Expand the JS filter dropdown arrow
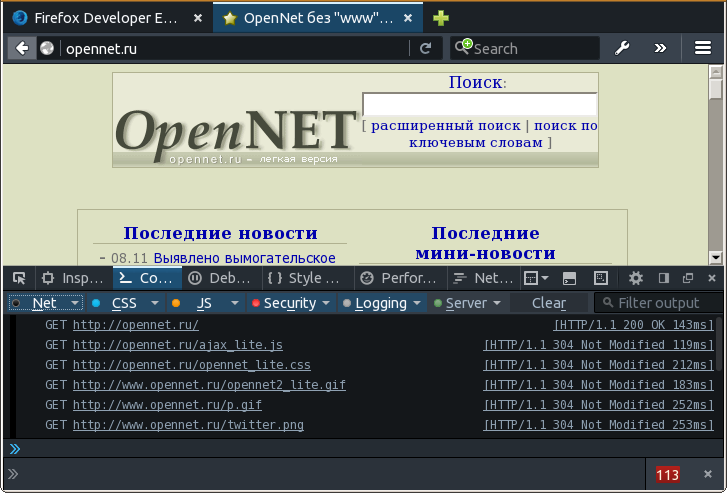The width and height of the screenshot is (727, 493). [235, 303]
